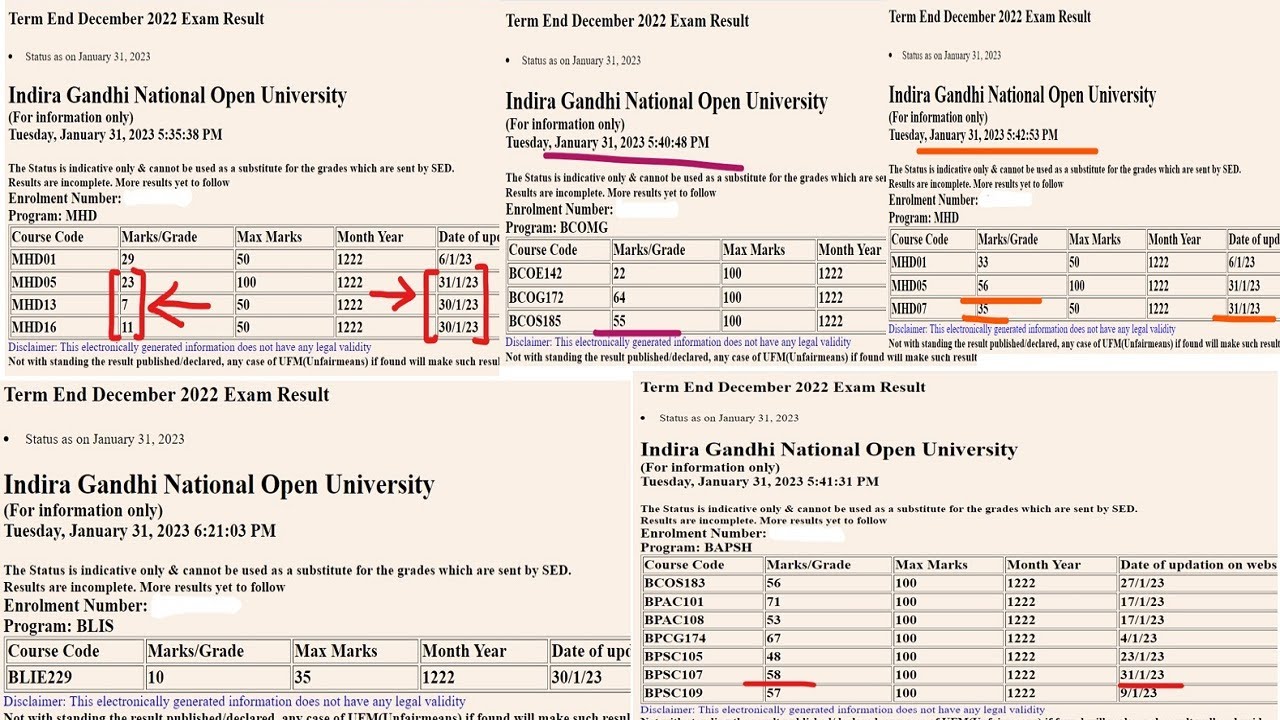Click marks 64 in the BCOG172 row

[x=620, y=297]
